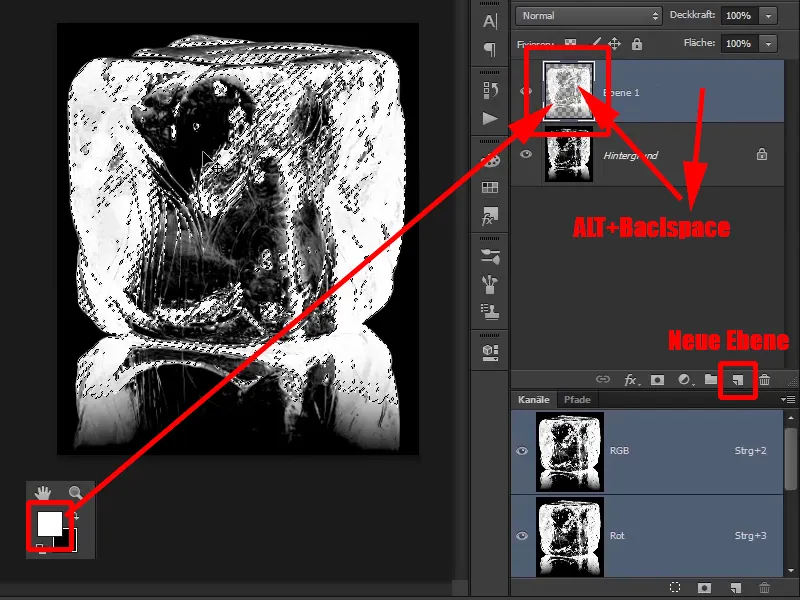Click Channels scrollbar down arrow
Image resolution: width=800 pixels, height=600 pixels.
pyautogui.click(x=790, y=570)
